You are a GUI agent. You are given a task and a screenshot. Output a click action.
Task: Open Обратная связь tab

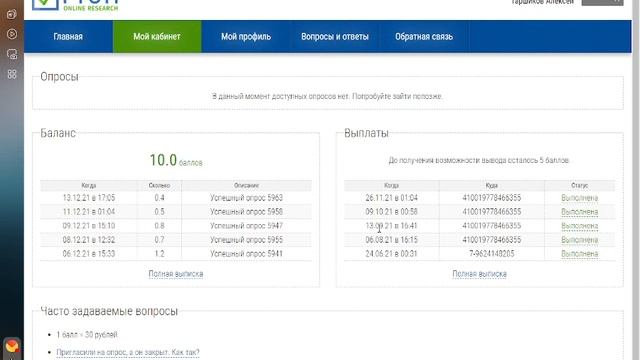424,37
